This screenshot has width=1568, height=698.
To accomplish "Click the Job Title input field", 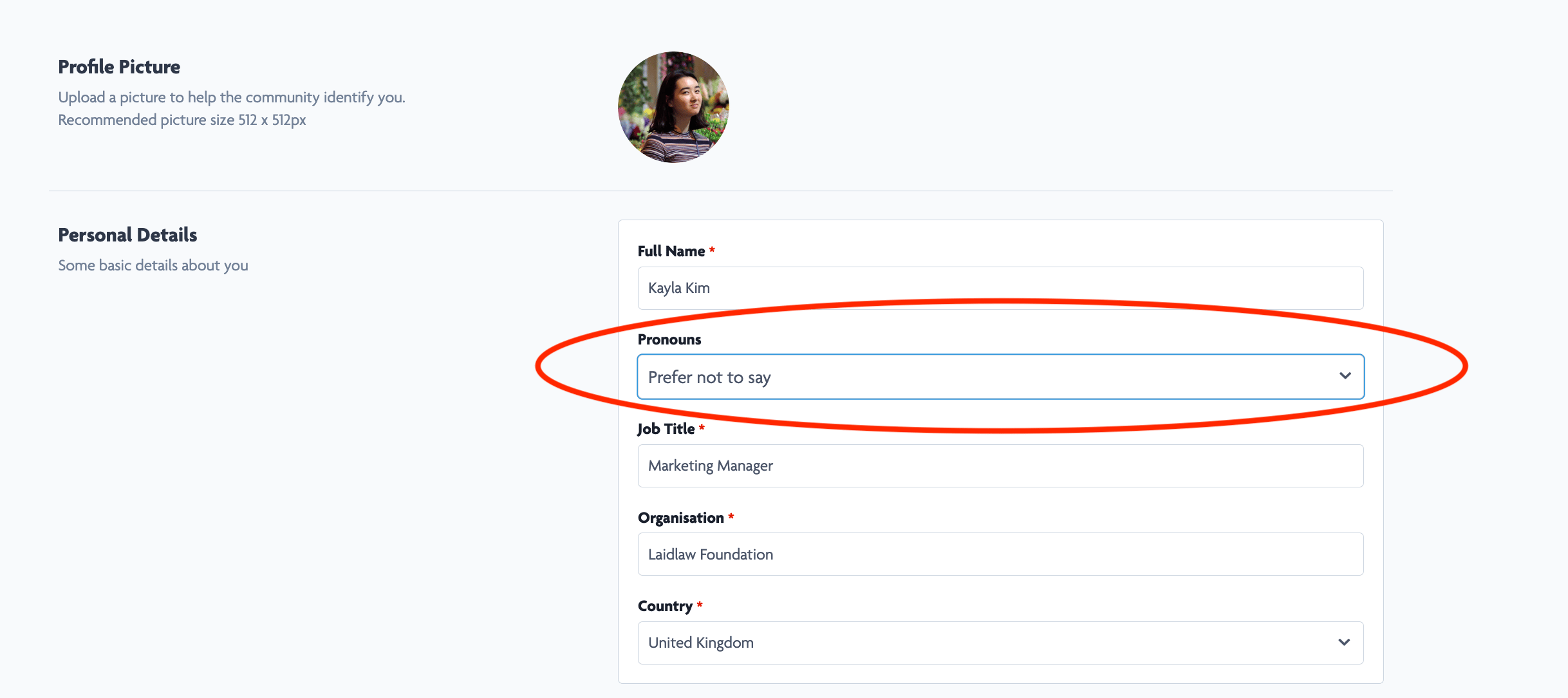I will pyautogui.click(x=1000, y=466).
